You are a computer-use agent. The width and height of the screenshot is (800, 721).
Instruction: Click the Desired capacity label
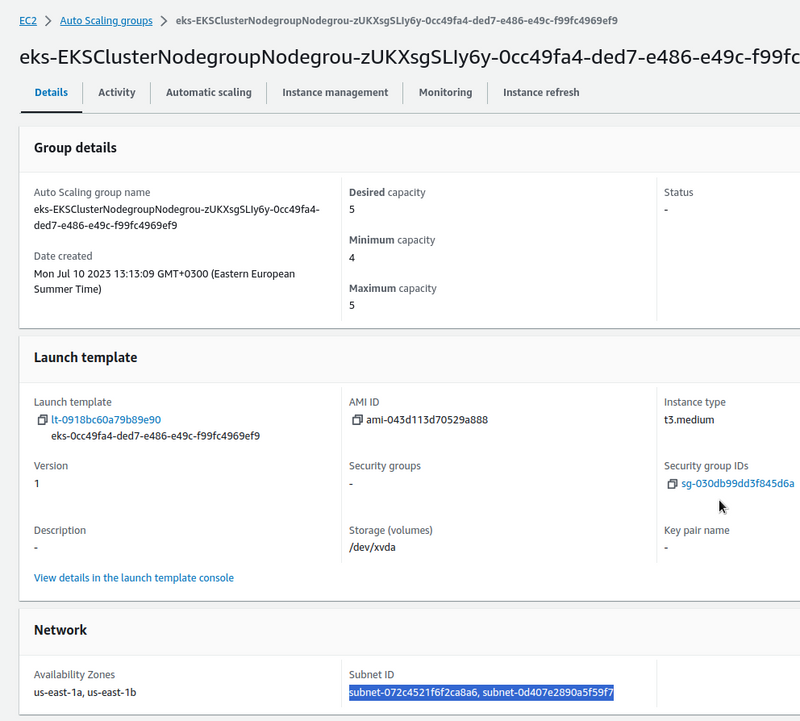click(x=387, y=192)
